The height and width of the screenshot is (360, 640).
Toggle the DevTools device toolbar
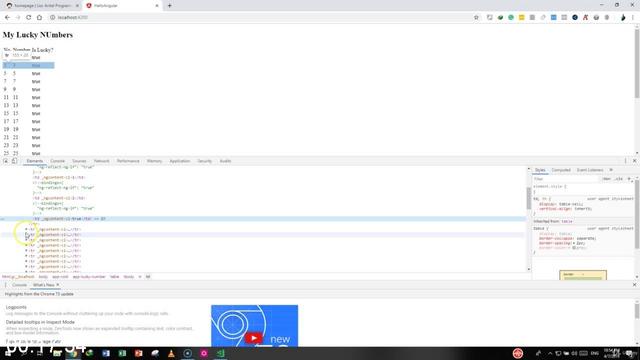coord(14,161)
